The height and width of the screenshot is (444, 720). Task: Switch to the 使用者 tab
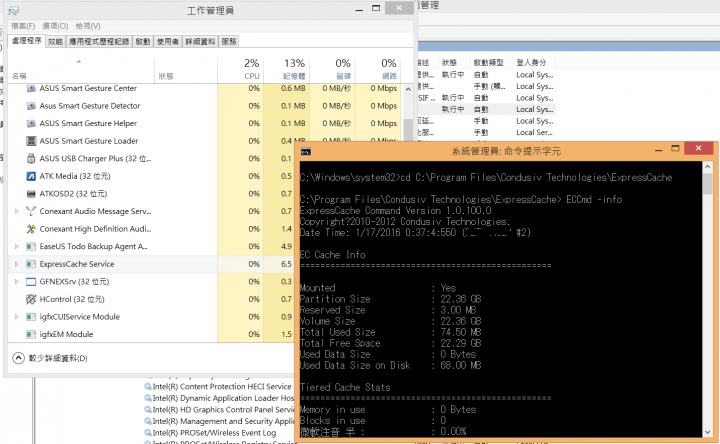[168, 41]
